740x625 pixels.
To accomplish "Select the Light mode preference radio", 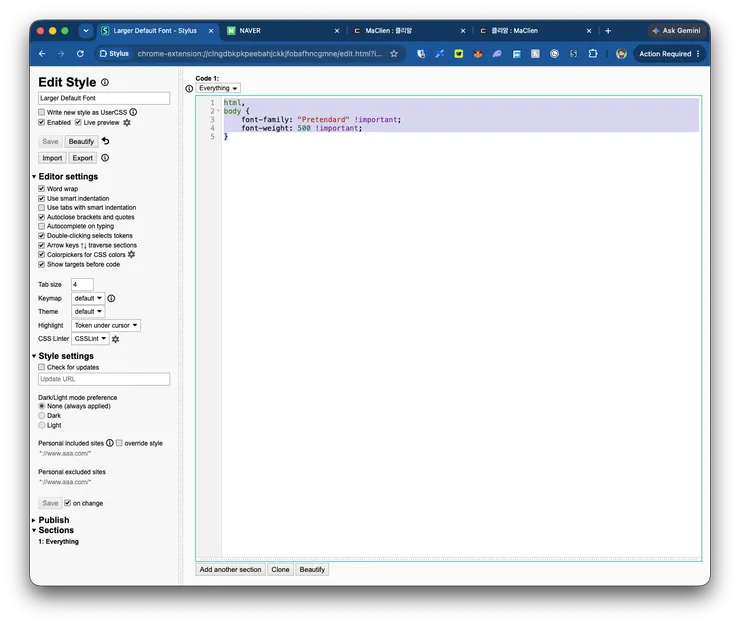I will (x=42, y=425).
